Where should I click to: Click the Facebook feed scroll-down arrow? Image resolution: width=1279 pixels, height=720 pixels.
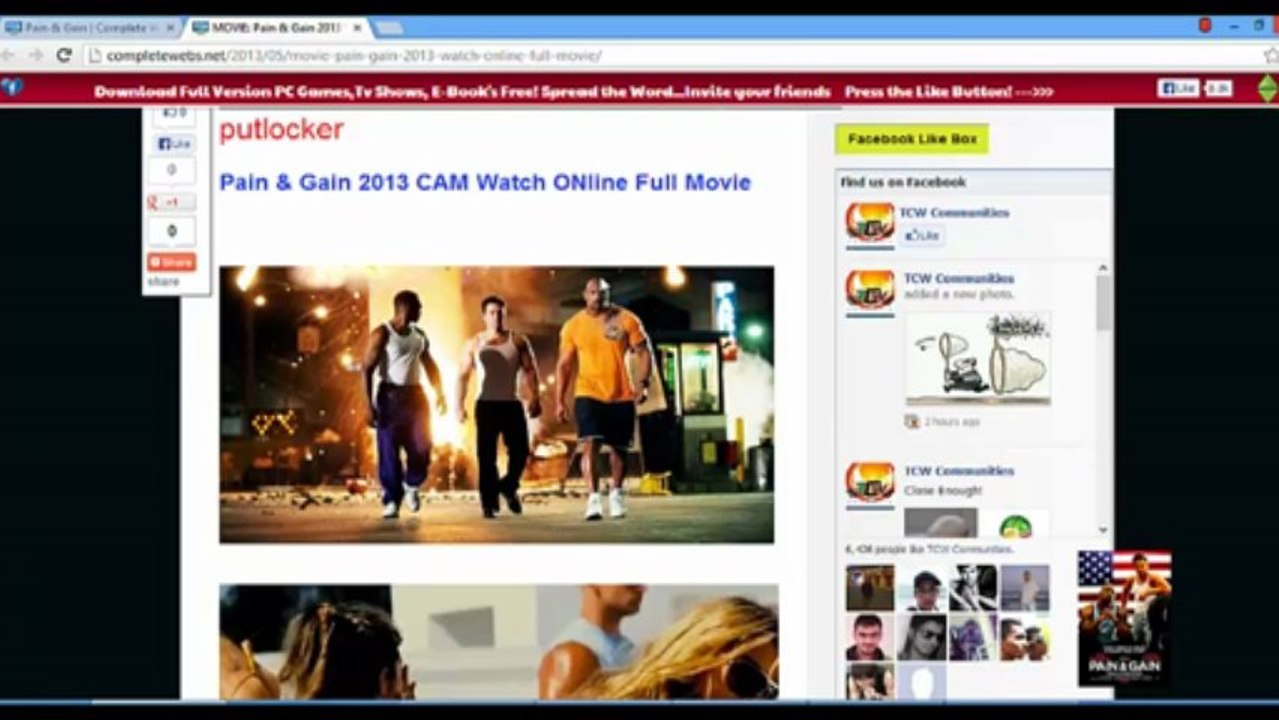point(1103,530)
